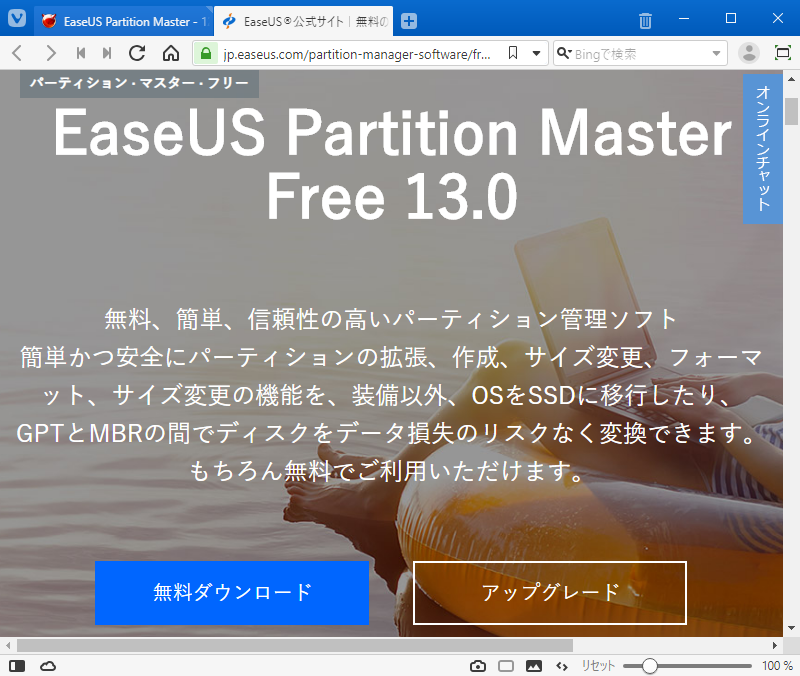The image size is (800, 676).
Task: Open the bookmark dropdown in the address bar
Action: click(536, 53)
